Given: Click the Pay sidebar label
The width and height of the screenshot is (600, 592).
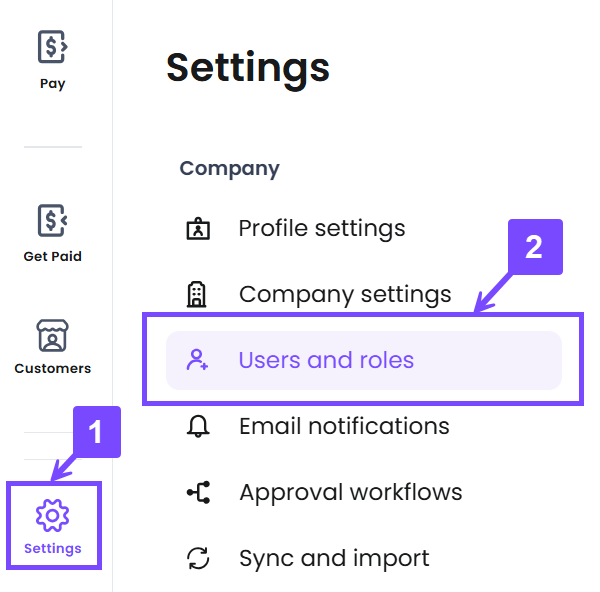Looking at the screenshot, I should coord(52,84).
